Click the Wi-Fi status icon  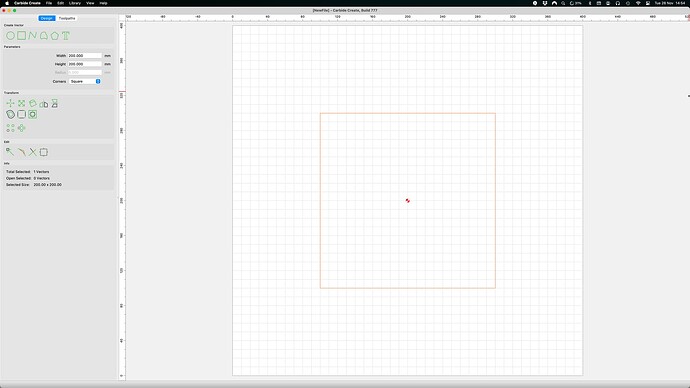[x=638, y=3]
